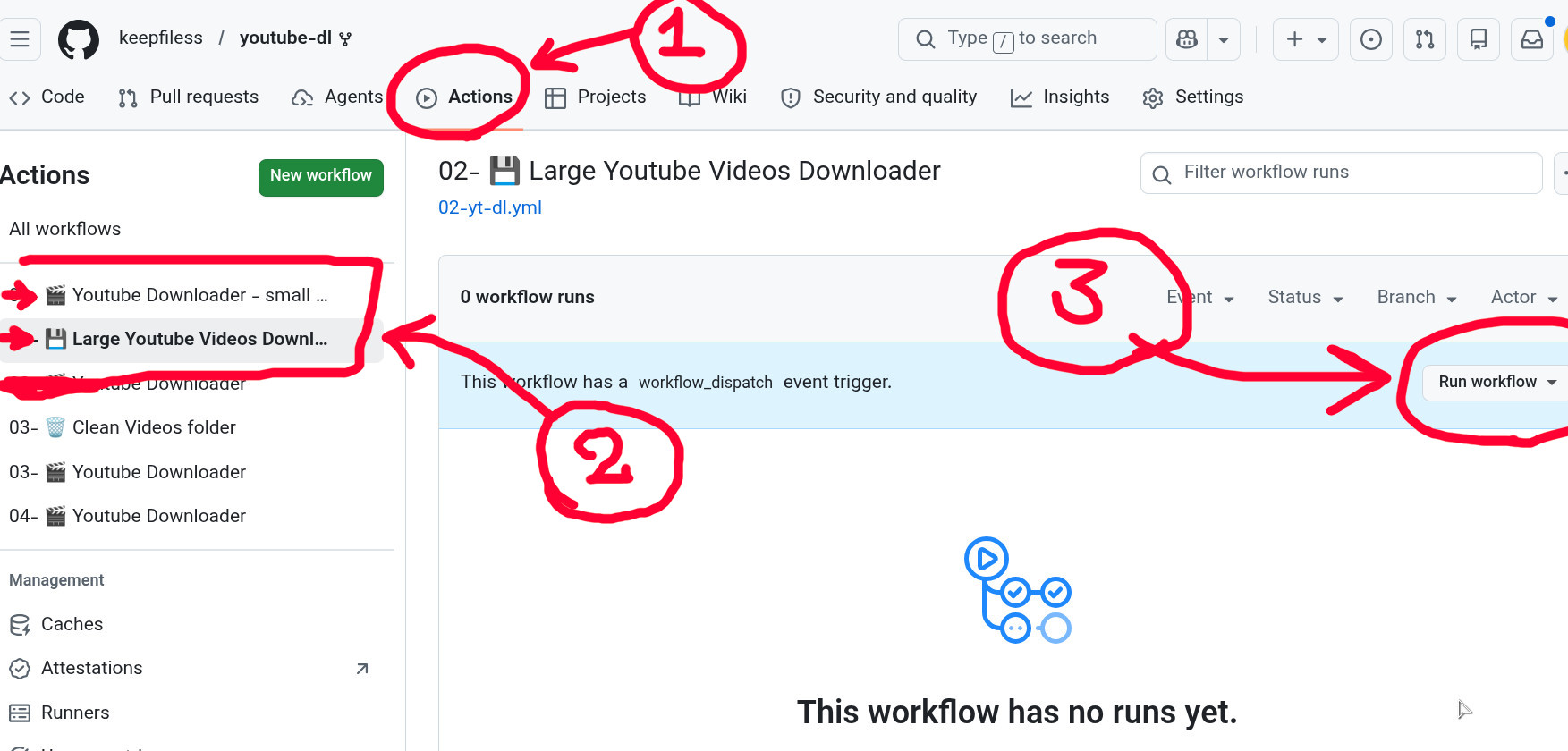Open the notifications inbox icon
Image resolution: width=1568 pixels, height=751 pixels.
1531,39
